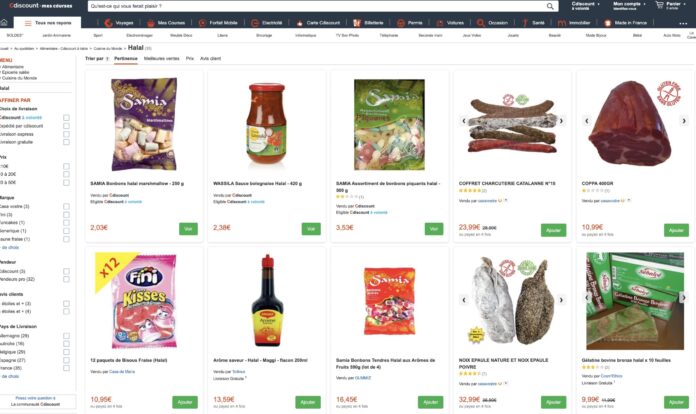
Task: Tick the Cdiscount à volonté checkbox
Action: click(x=66, y=118)
